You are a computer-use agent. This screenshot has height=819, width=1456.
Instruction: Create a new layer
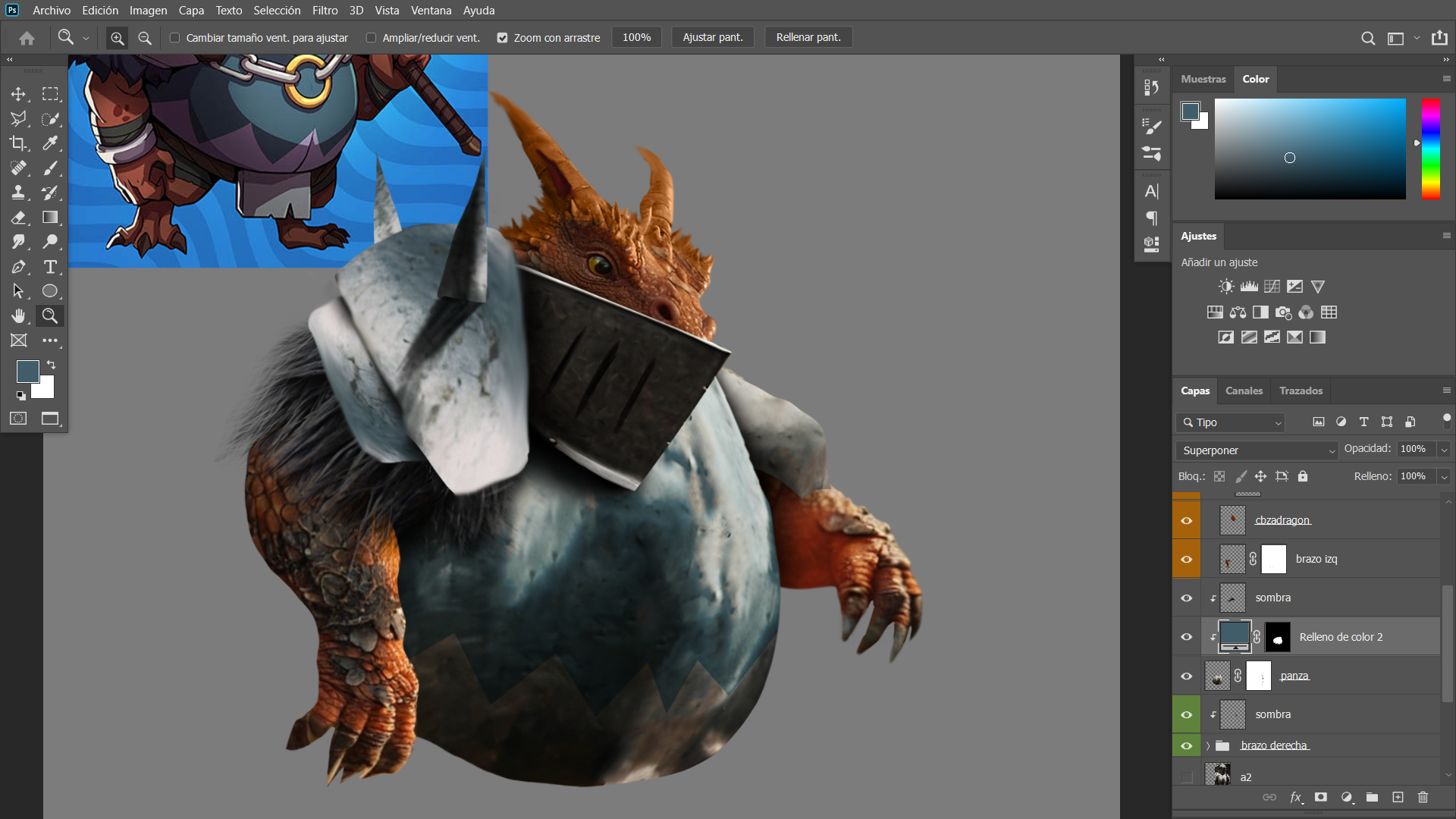click(1398, 797)
